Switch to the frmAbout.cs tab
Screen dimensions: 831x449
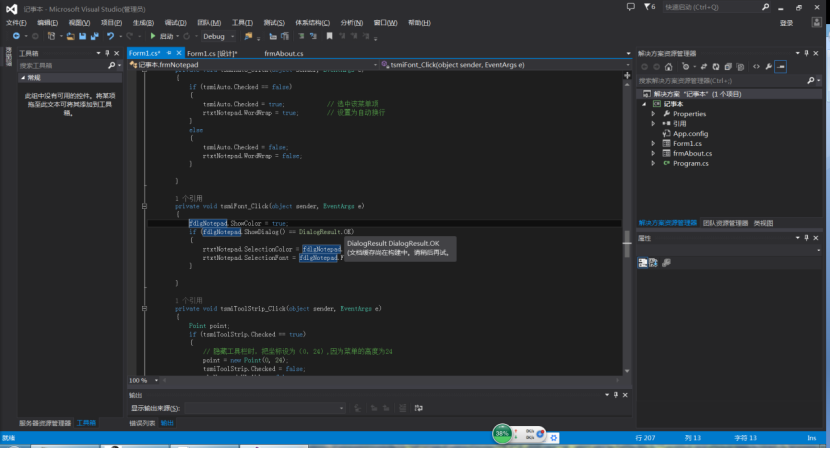click(284, 54)
